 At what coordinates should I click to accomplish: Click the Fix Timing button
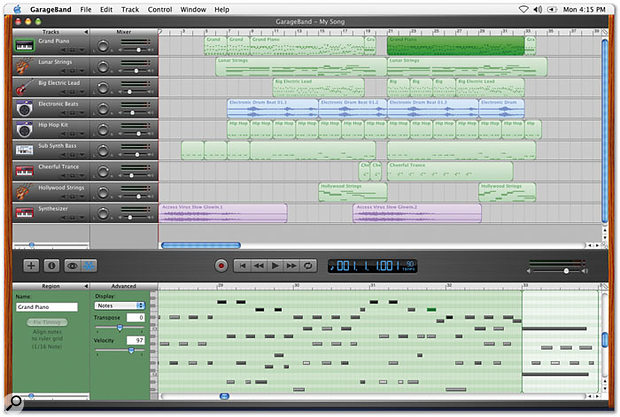47,322
